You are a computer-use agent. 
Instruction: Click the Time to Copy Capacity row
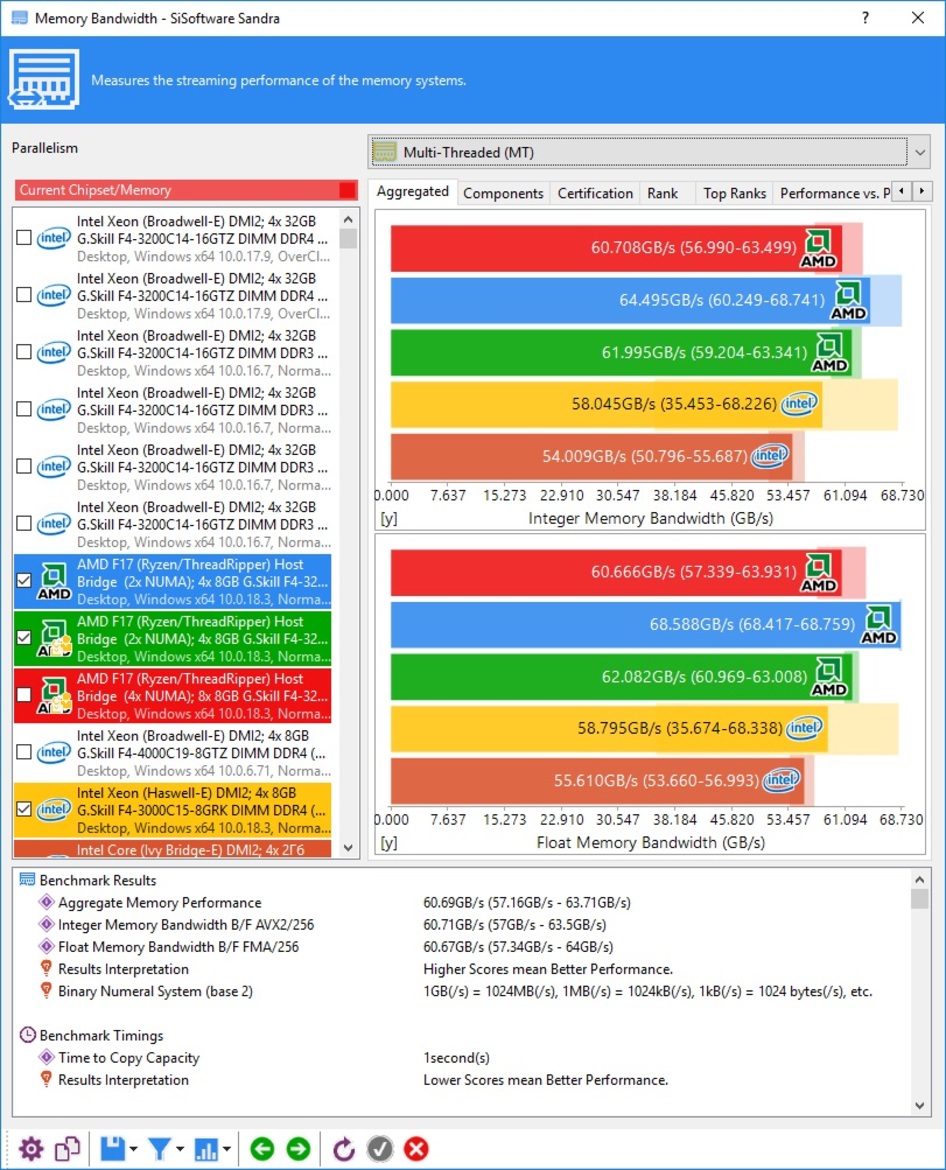point(461,1057)
